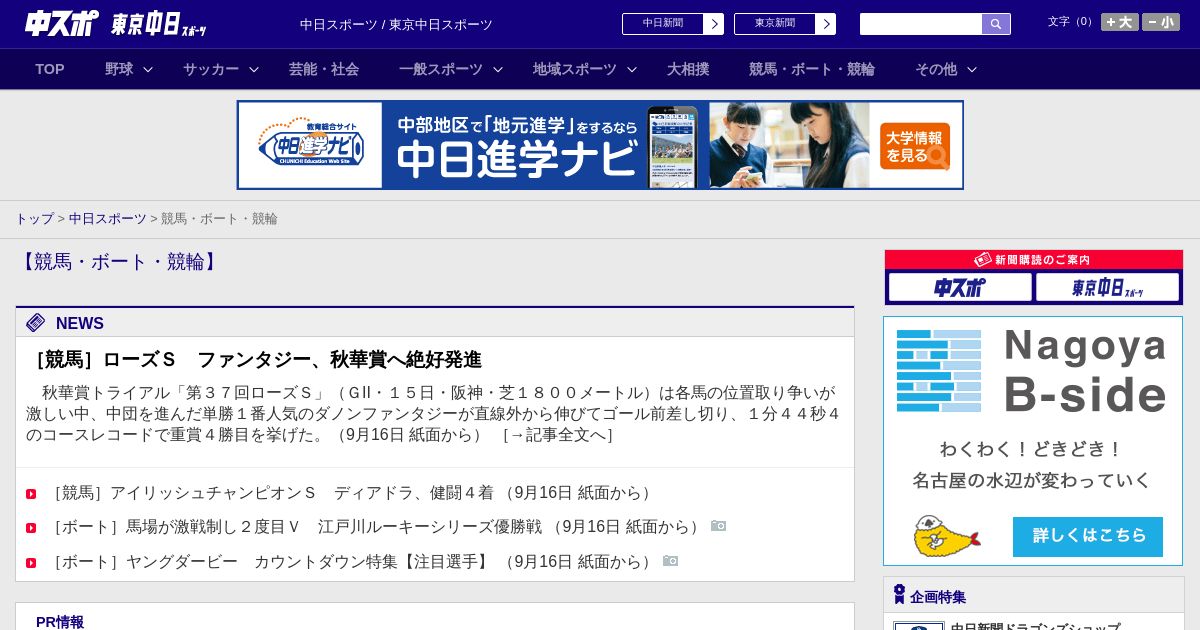Go to トップ breadcrumb link
This screenshot has height=630, width=1200.
(35, 218)
